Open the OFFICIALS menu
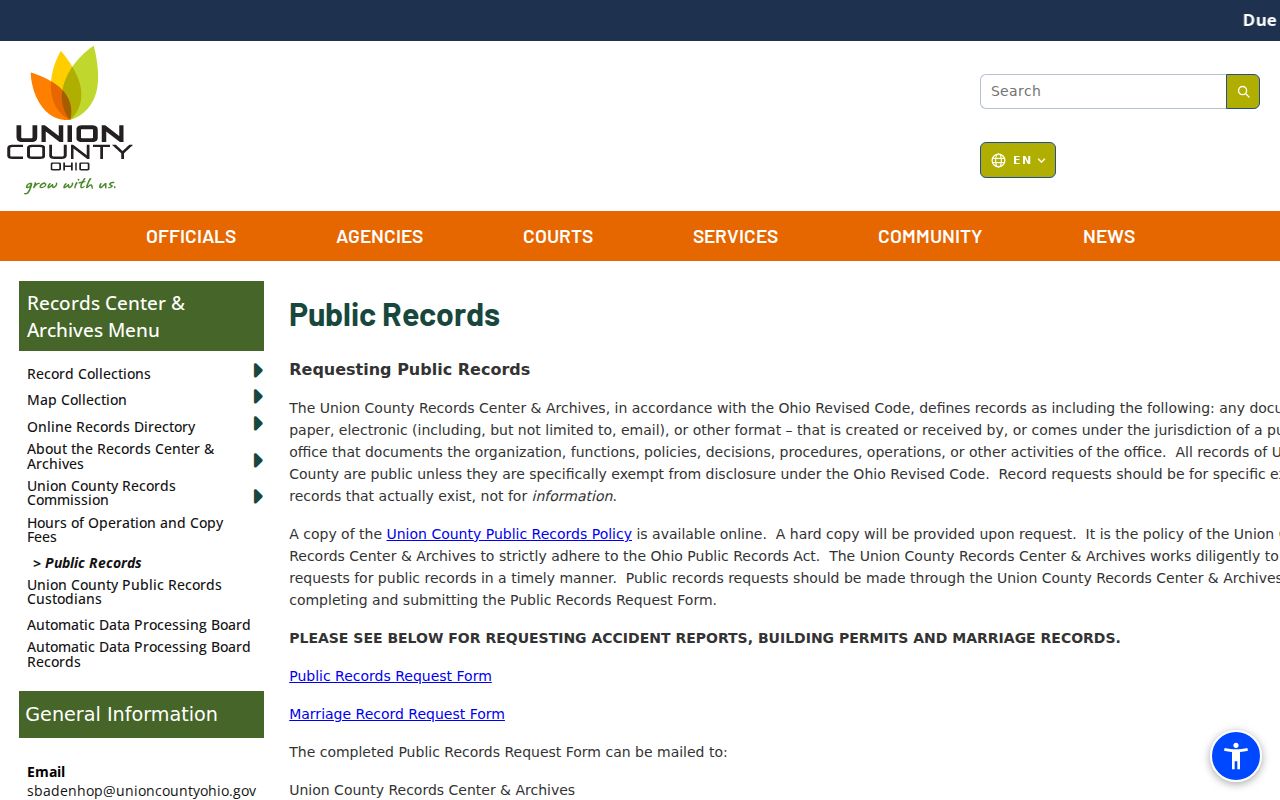Viewport: 1280px width, 800px height. (x=191, y=237)
